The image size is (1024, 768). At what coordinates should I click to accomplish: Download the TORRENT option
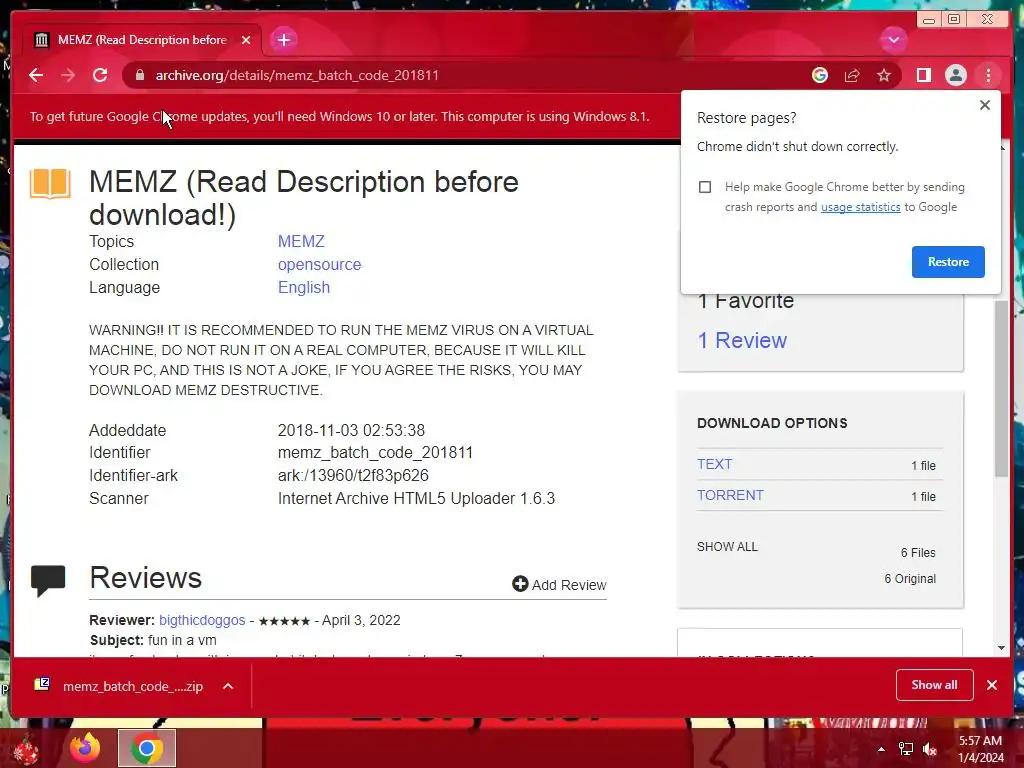(730, 495)
